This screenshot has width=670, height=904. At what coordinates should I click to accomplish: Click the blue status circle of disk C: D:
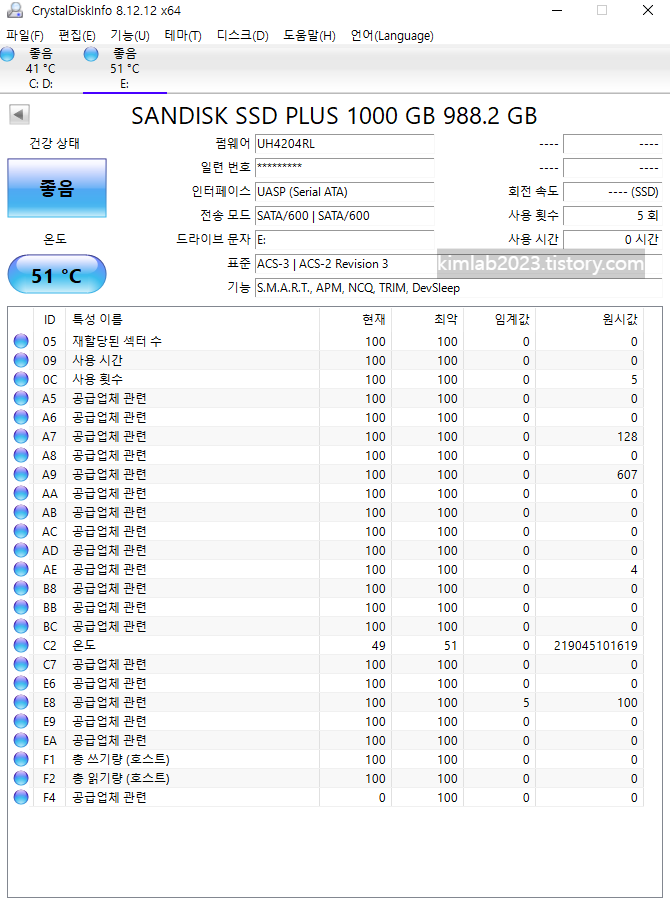click(7, 54)
